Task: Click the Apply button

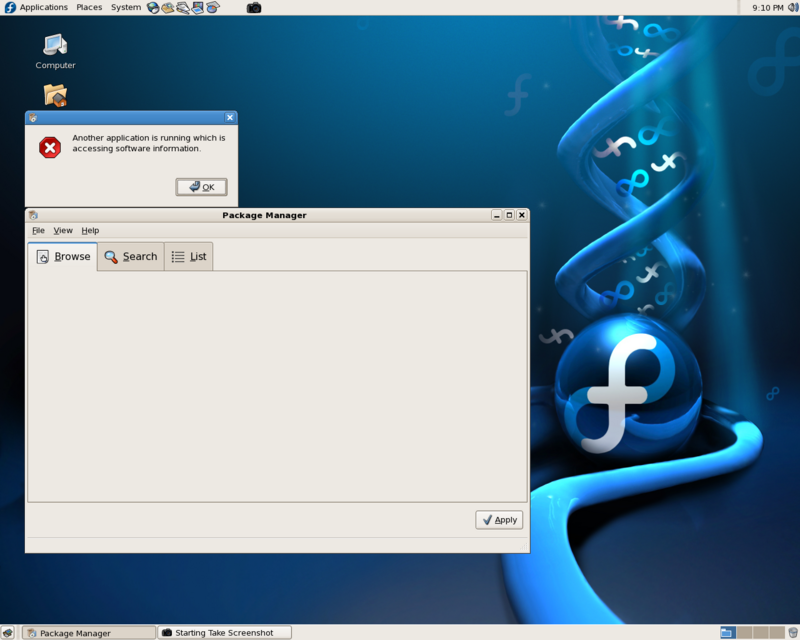Action: [499, 520]
